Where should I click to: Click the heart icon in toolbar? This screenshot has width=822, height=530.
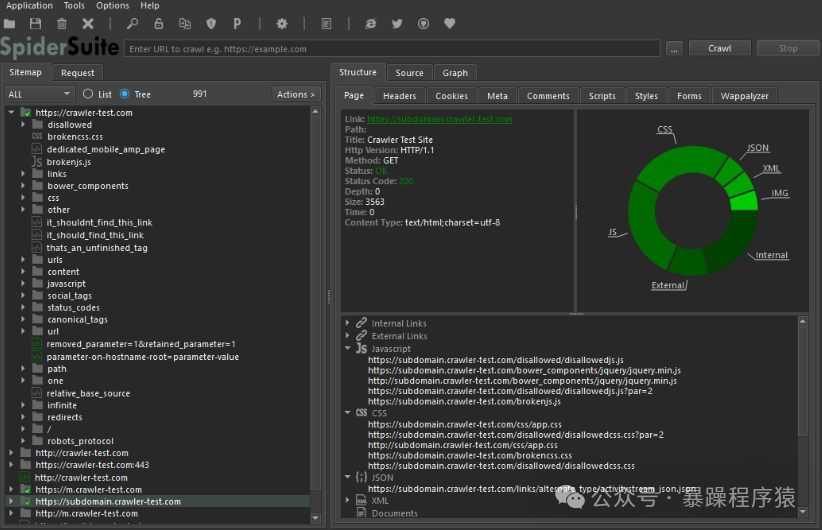(x=449, y=23)
